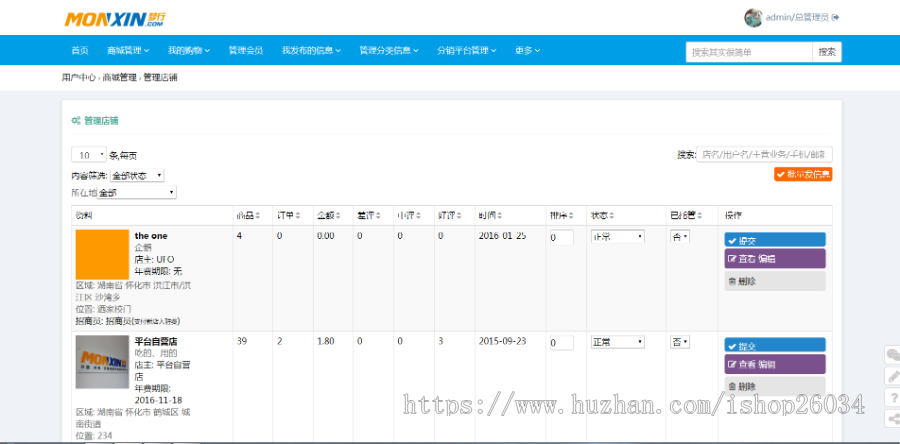Open the 否 dropdown in 平台自营店 row
This screenshot has height=444, width=900.
pos(680,342)
